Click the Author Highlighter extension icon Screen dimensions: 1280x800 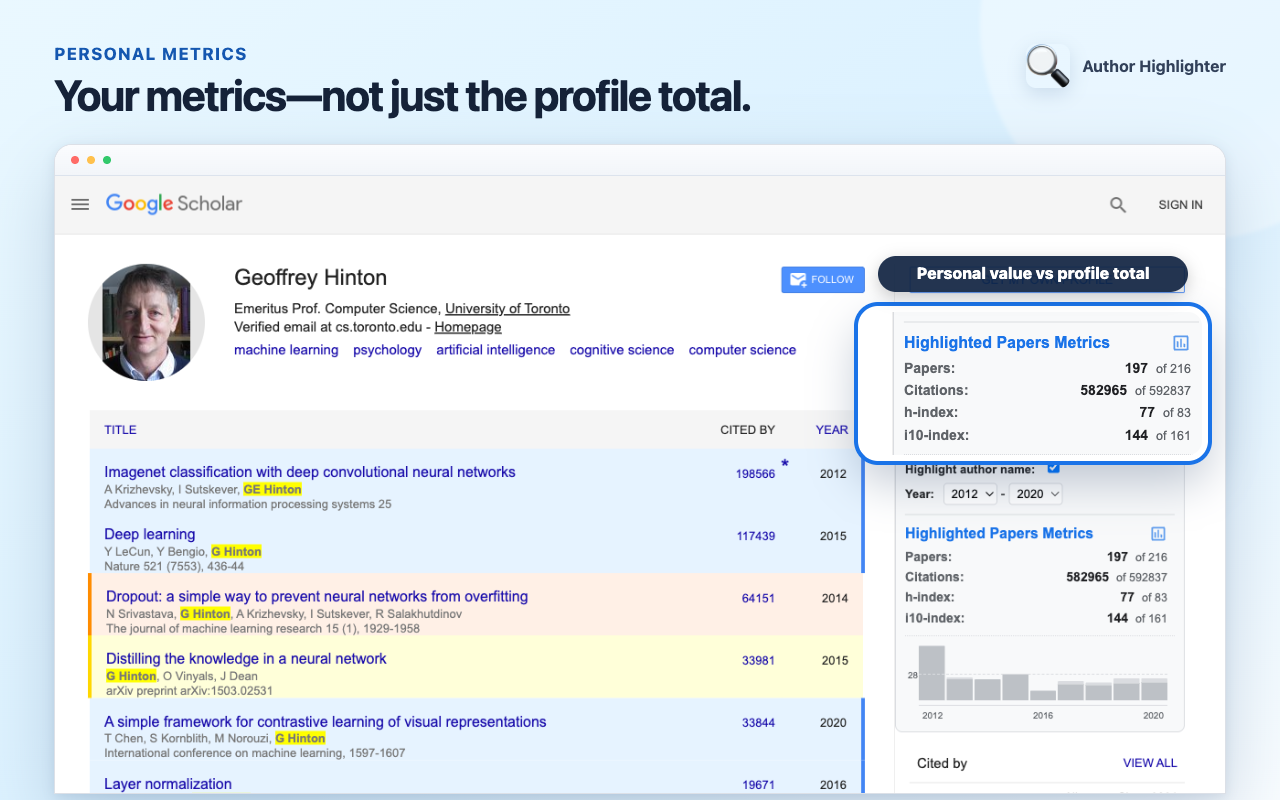(x=1048, y=66)
